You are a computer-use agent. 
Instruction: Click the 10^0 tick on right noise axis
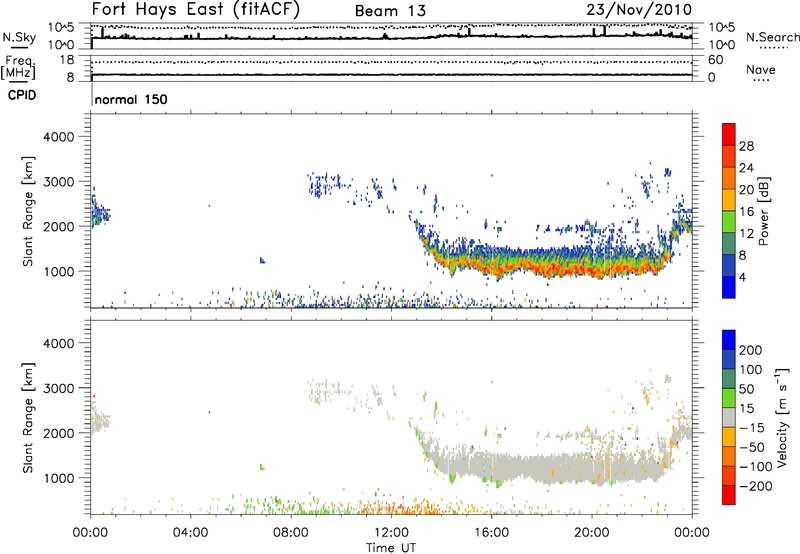click(722, 45)
